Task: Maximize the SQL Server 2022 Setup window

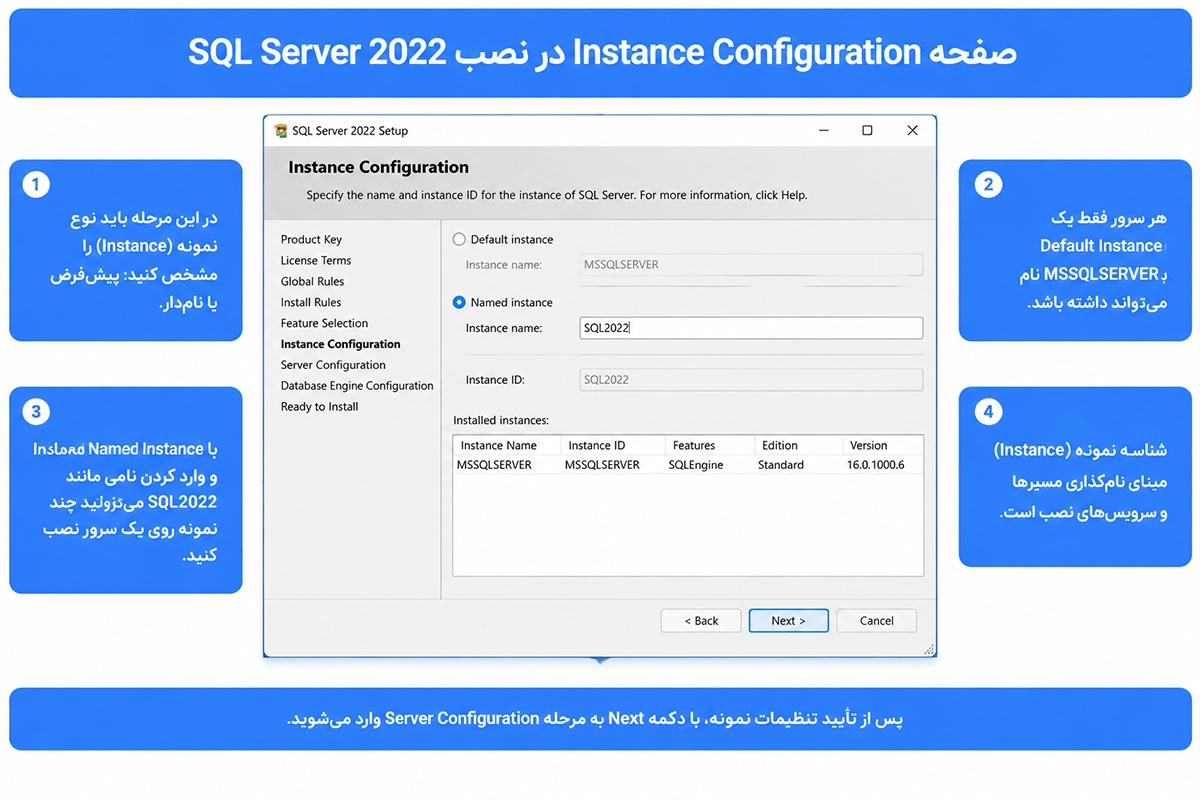Action: pyautogui.click(x=867, y=131)
